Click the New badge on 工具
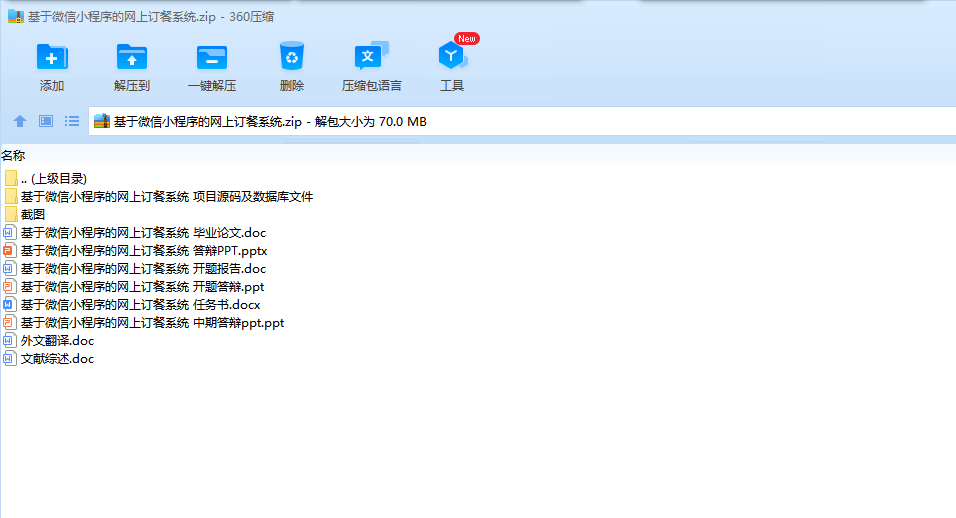Screen dimensions: 956x518 click(x=467, y=38)
